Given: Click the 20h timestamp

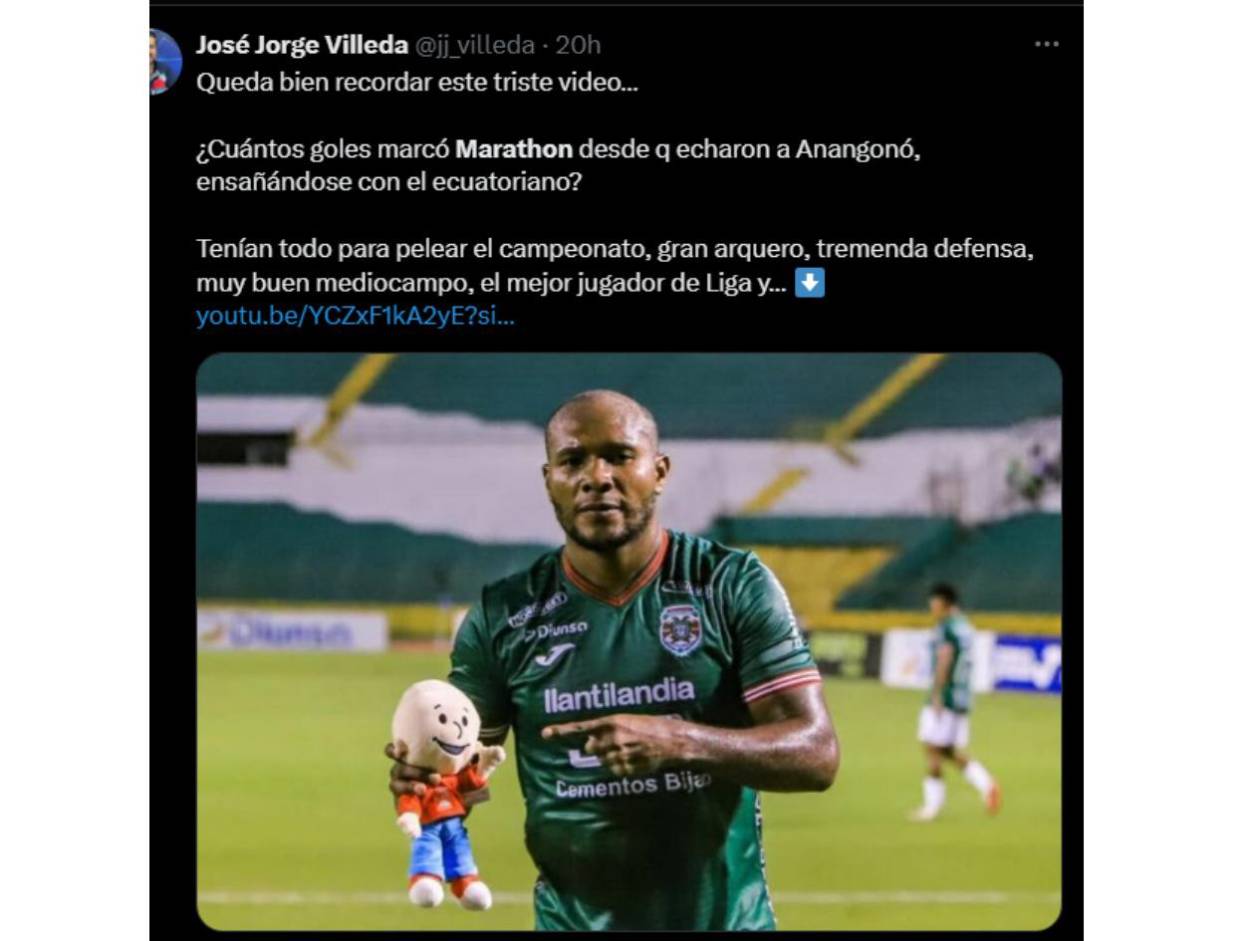Looking at the screenshot, I should coord(578,45).
